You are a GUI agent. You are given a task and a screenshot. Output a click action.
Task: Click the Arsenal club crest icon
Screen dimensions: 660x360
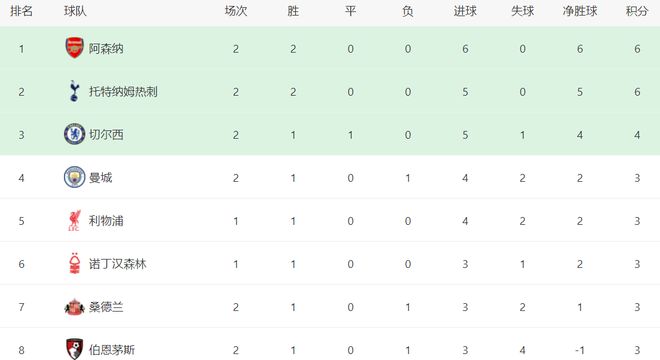(x=75, y=48)
